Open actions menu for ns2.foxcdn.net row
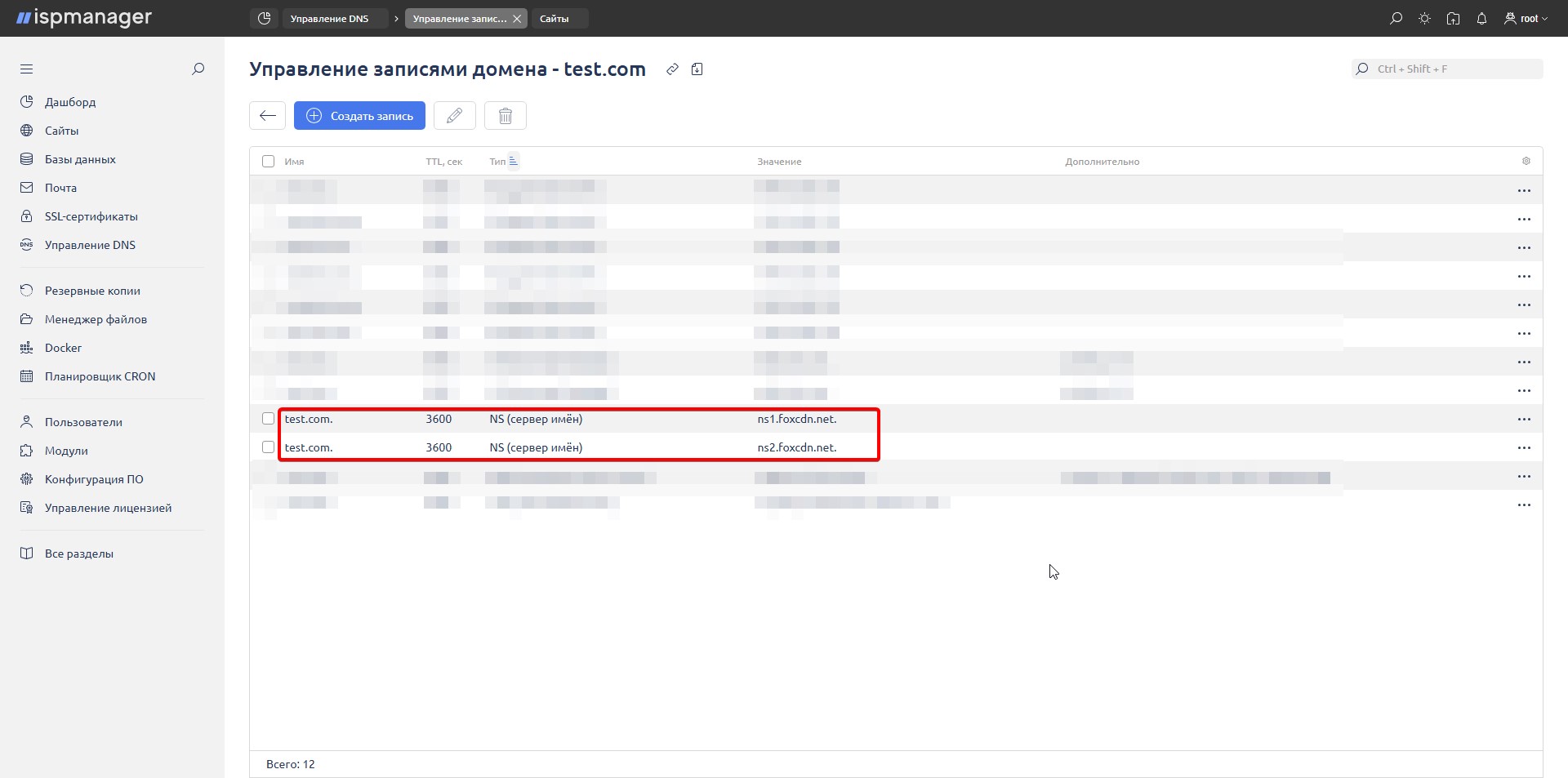This screenshot has height=778, width=1568. (1524, 448)
